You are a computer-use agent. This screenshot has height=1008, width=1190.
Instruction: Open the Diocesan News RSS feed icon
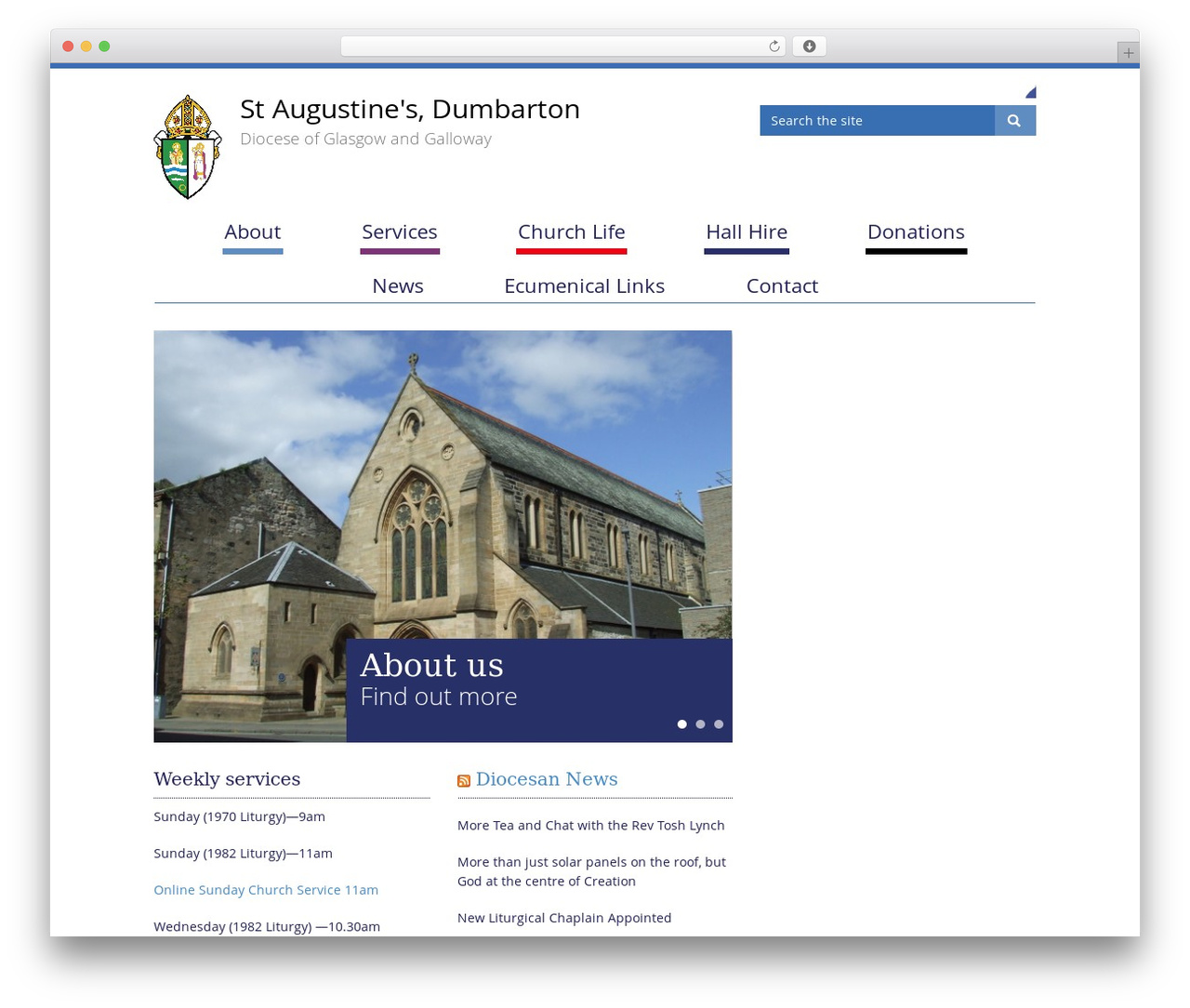(x=464, y=781)
